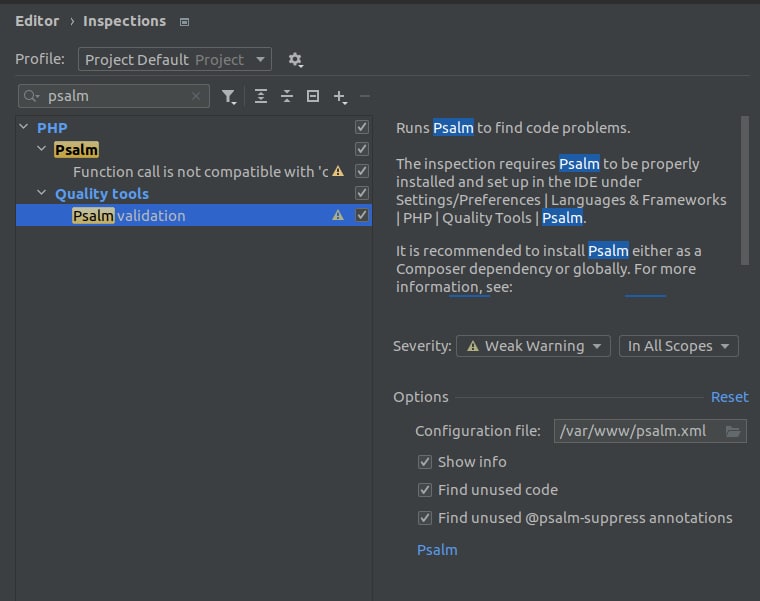Select the Psalm group label
The width and height of the screenshot is (760, 601).
point(77,150)
